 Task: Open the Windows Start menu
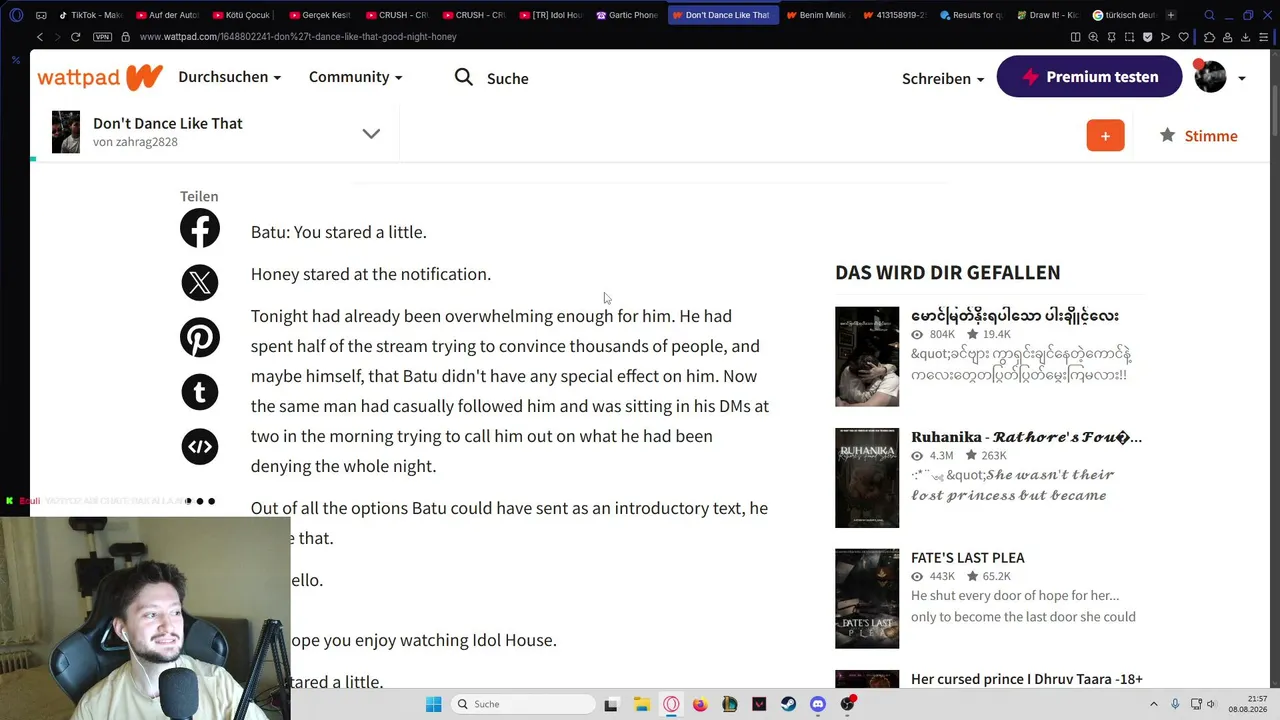[x=433, y=704]
